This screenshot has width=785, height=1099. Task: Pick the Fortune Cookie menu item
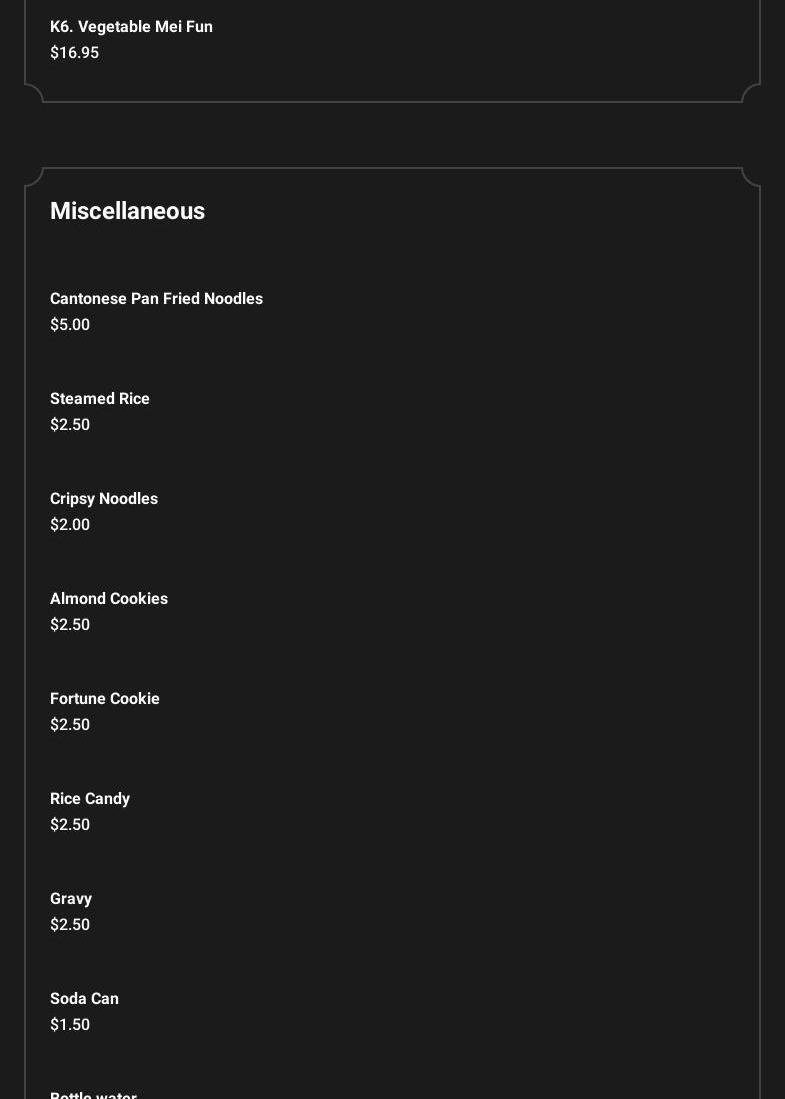point(105,699)
